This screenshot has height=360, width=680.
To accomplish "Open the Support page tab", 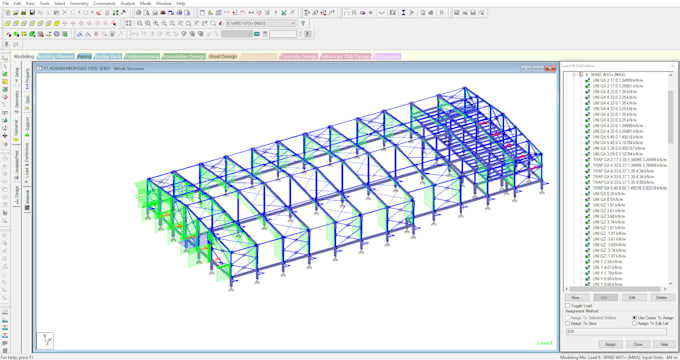I will (27, 127).
